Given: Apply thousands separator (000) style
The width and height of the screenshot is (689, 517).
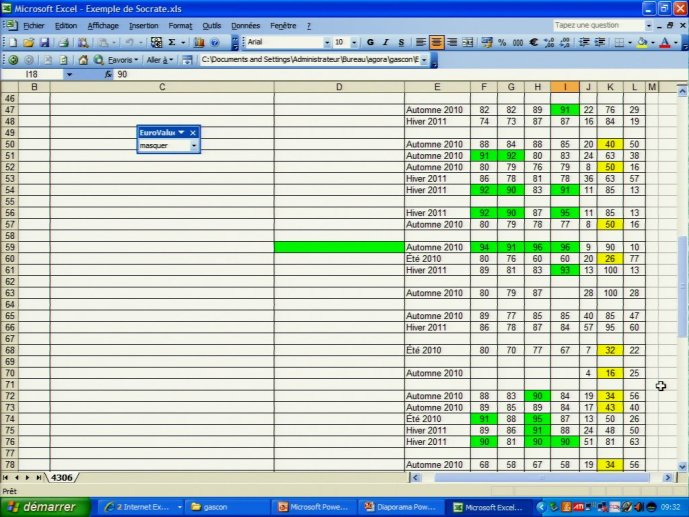Looking at the screenshot, I should [518, 42].
